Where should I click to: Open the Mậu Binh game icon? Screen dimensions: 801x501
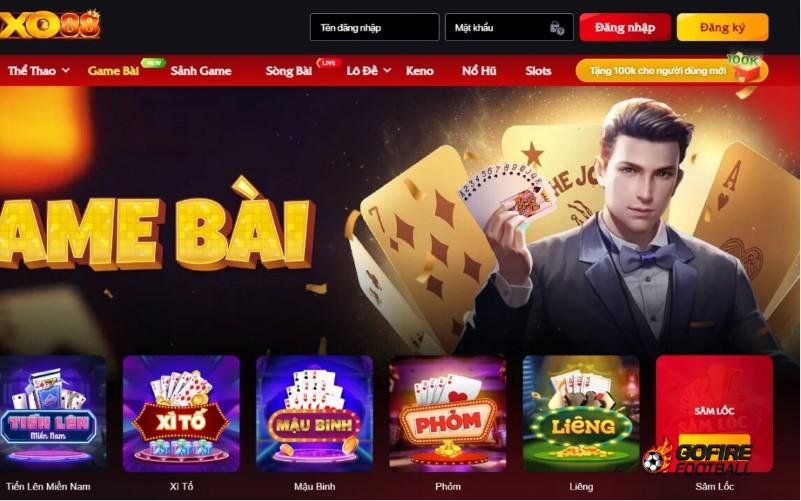coord(315,413)
